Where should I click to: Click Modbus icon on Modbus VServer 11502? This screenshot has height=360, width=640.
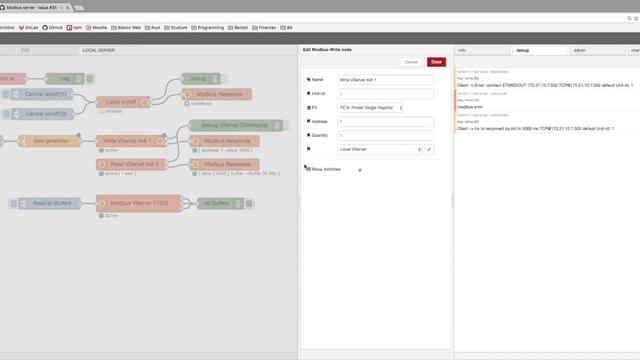[x=102, y=203]
